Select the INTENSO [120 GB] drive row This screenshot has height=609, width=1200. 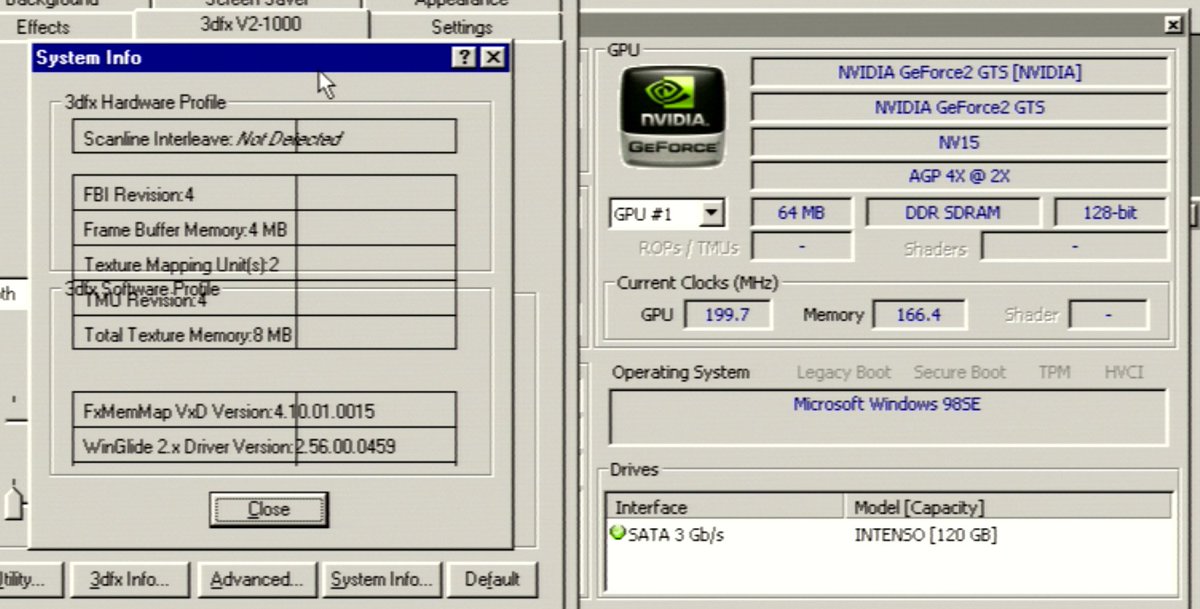point(925,535)
